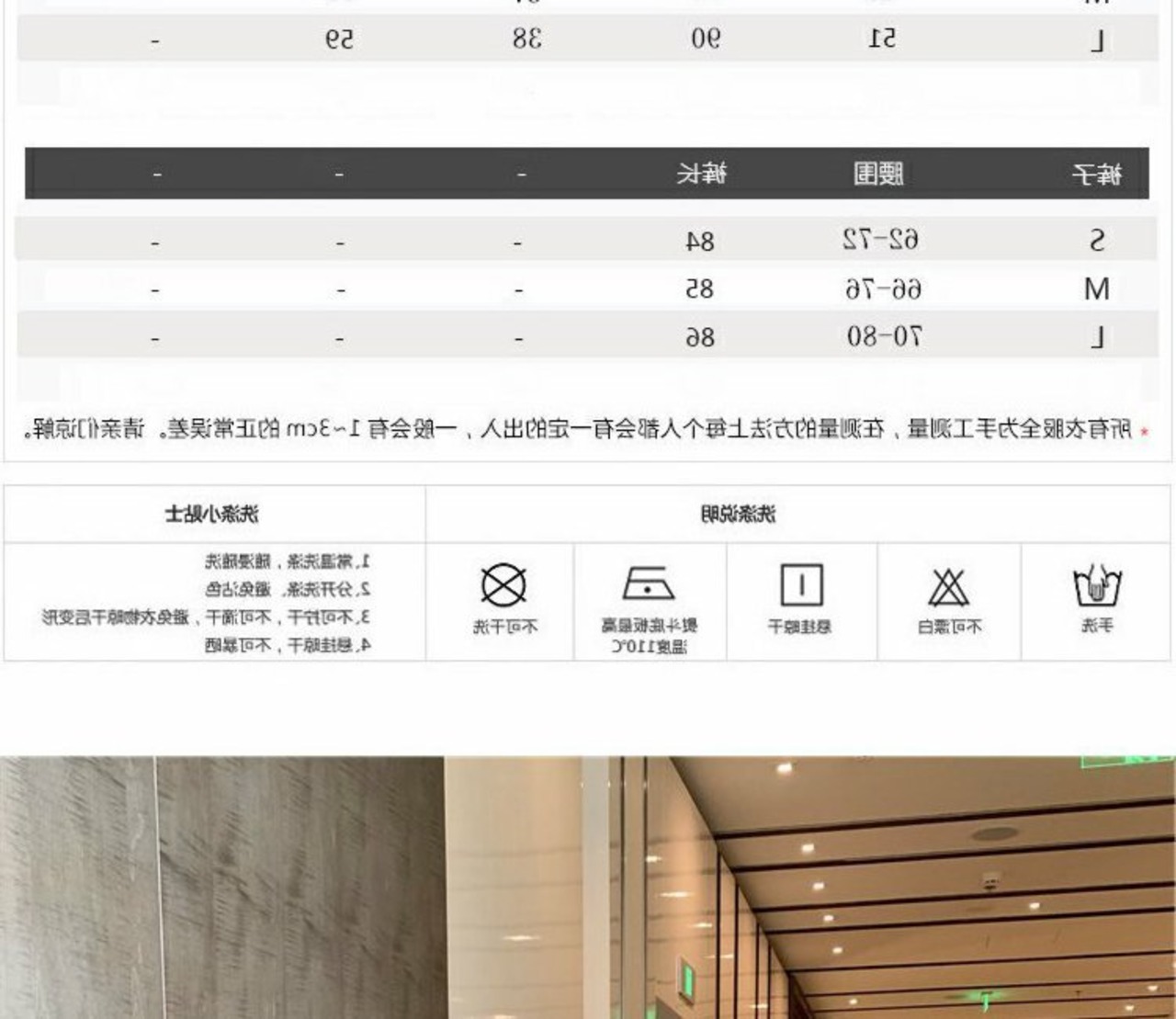Click the 手洗 label under the washtub icon
1176x1019 pixels.
click(1097, 626)
